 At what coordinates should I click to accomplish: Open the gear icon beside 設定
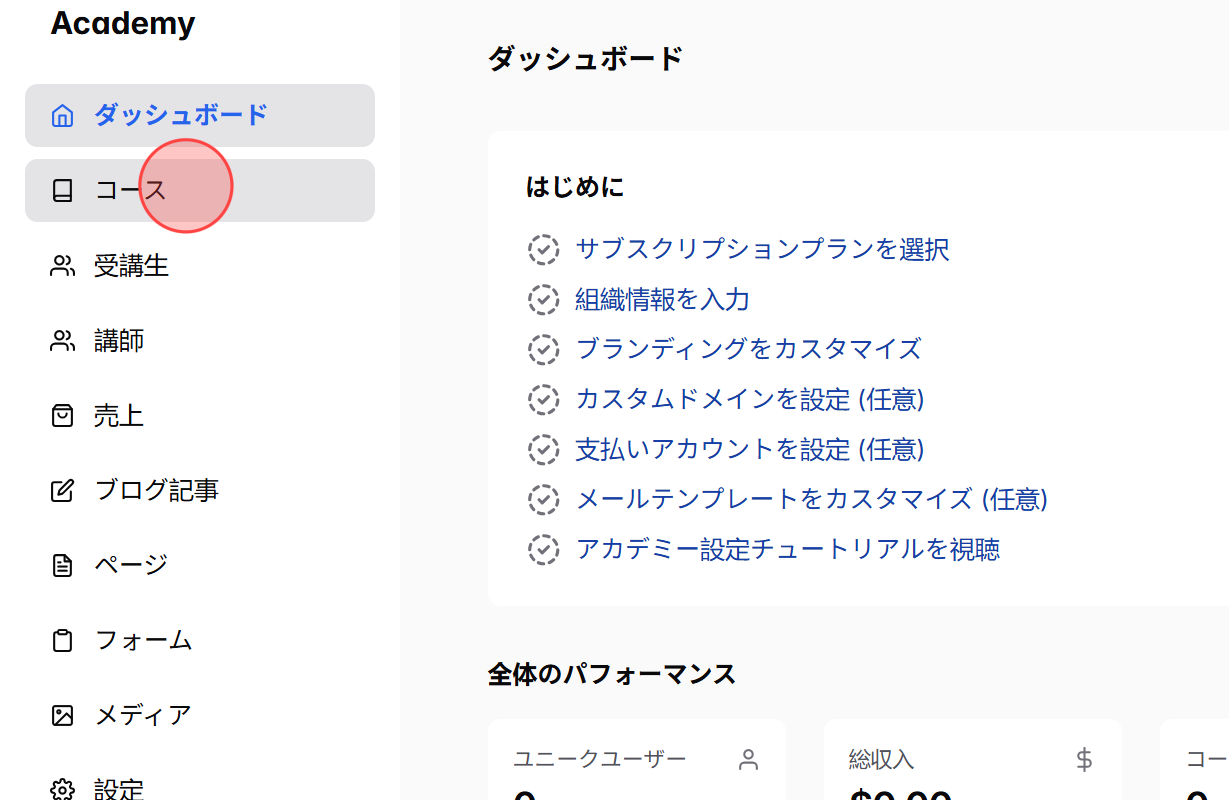tap(63, 789)
